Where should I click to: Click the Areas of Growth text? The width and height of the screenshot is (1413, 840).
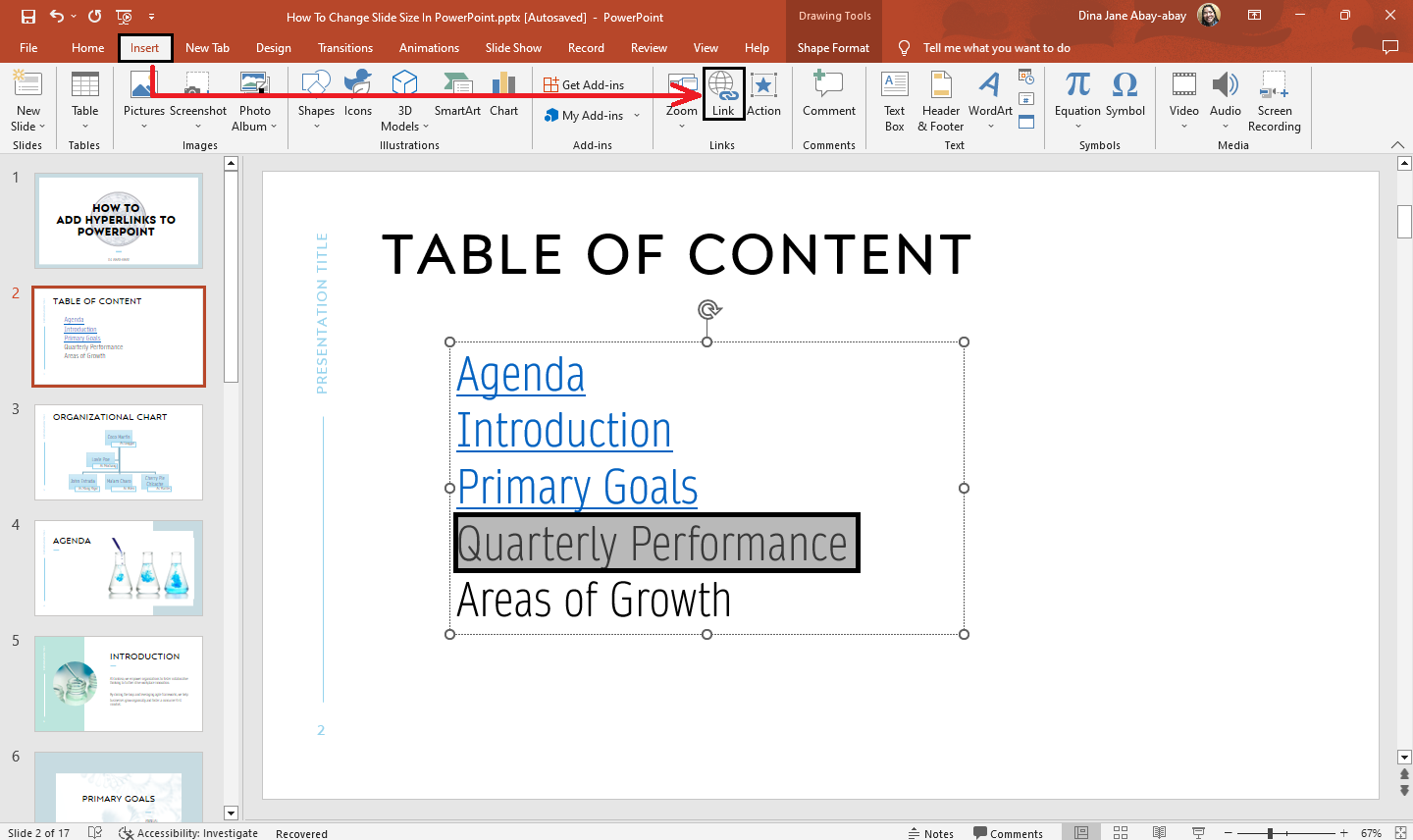click(594, 600)
